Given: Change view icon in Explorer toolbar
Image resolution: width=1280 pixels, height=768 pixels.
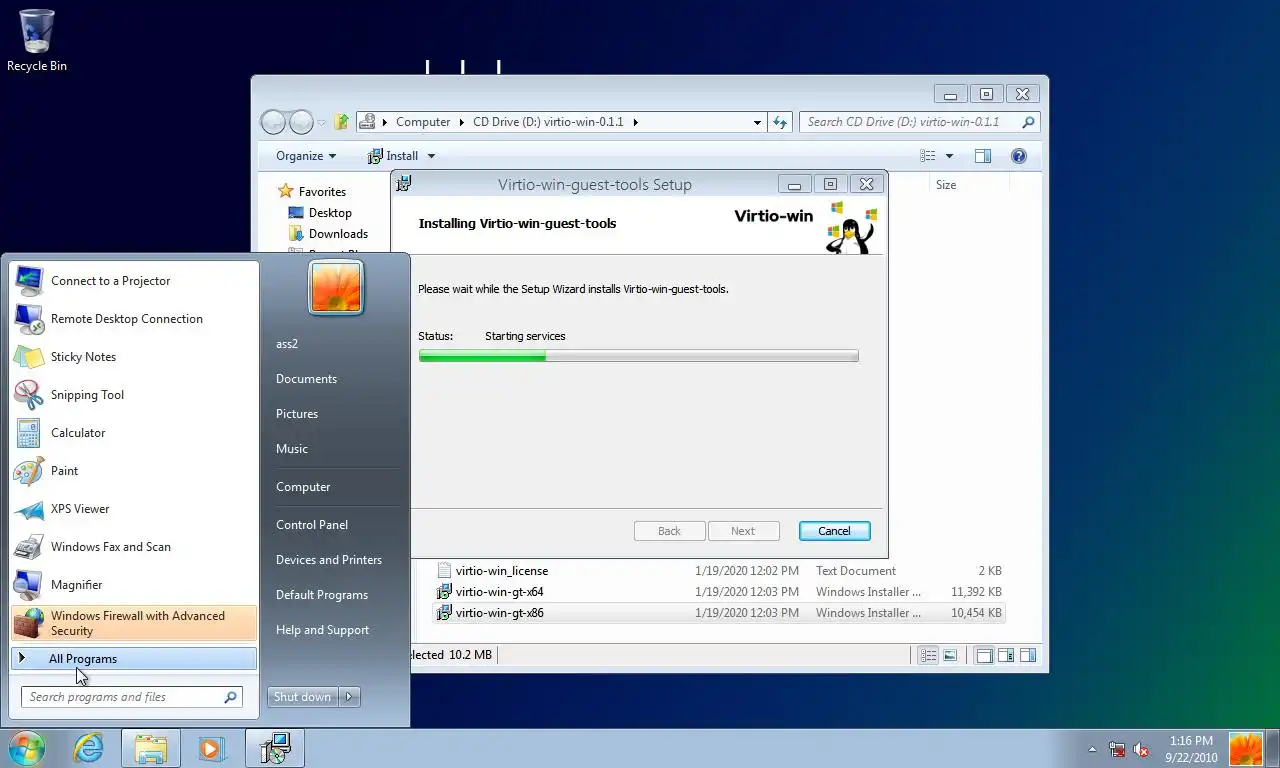Looking at the screenshot, I should click(x=928, y=156).
